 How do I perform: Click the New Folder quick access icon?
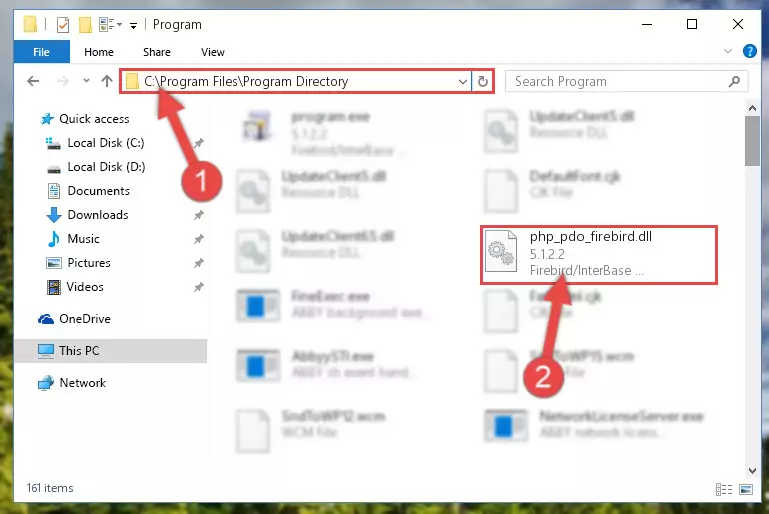click(85, 25)
